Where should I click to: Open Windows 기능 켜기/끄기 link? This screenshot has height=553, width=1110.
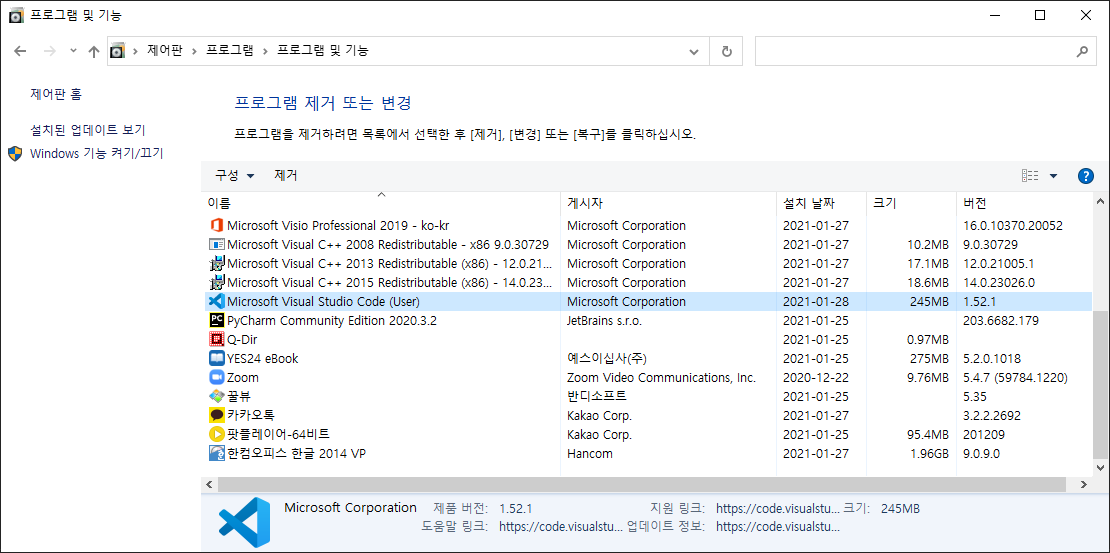coord(96,153)
